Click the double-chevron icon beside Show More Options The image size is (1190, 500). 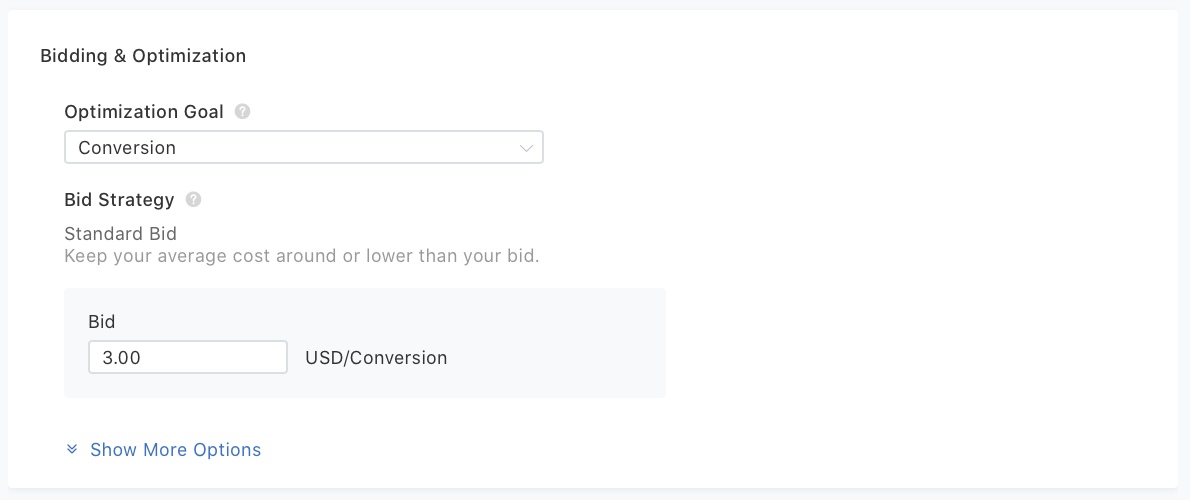(x=72, y=450)
